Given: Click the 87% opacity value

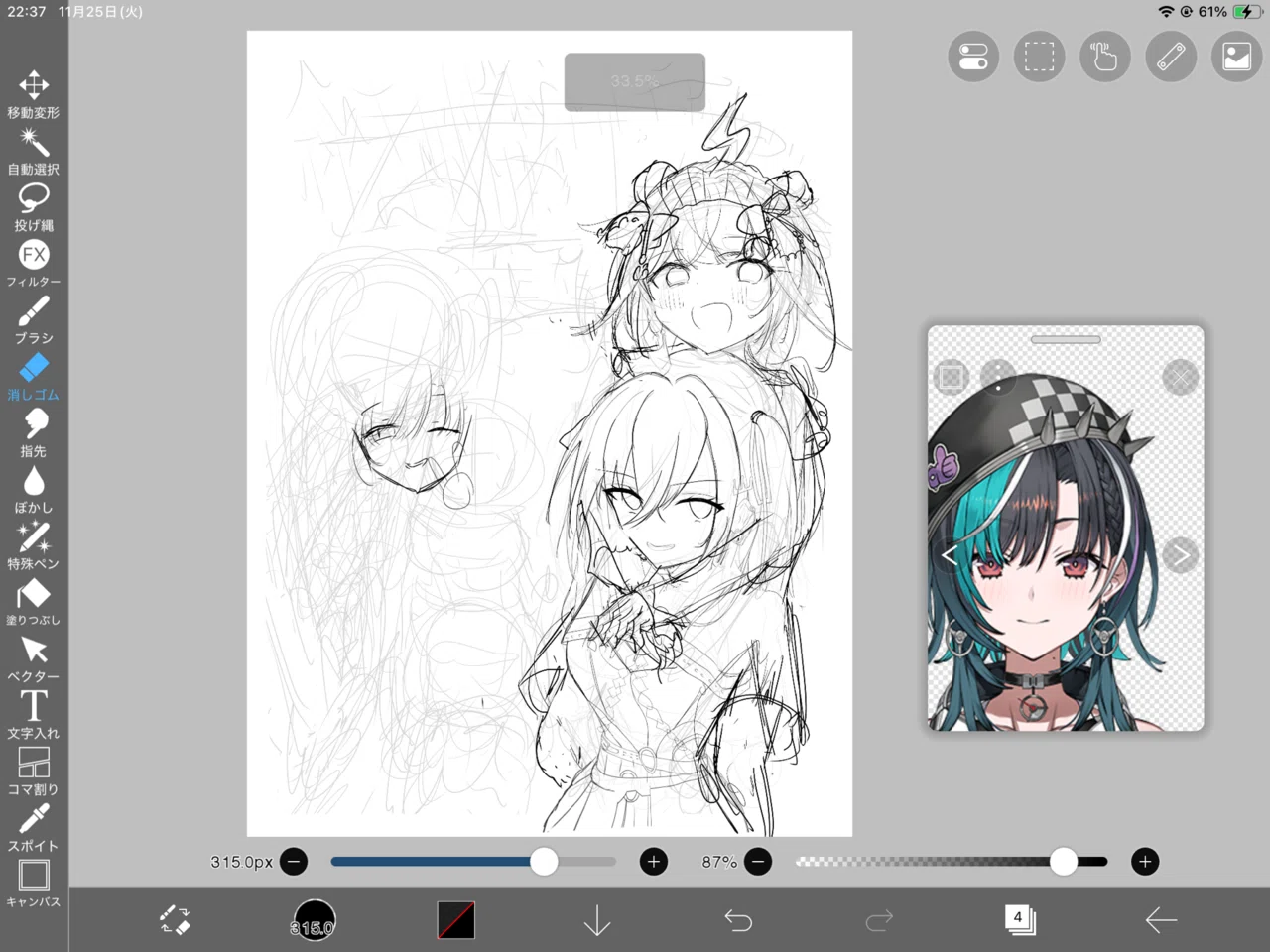Looking at the screenshot, I should 719,862.
